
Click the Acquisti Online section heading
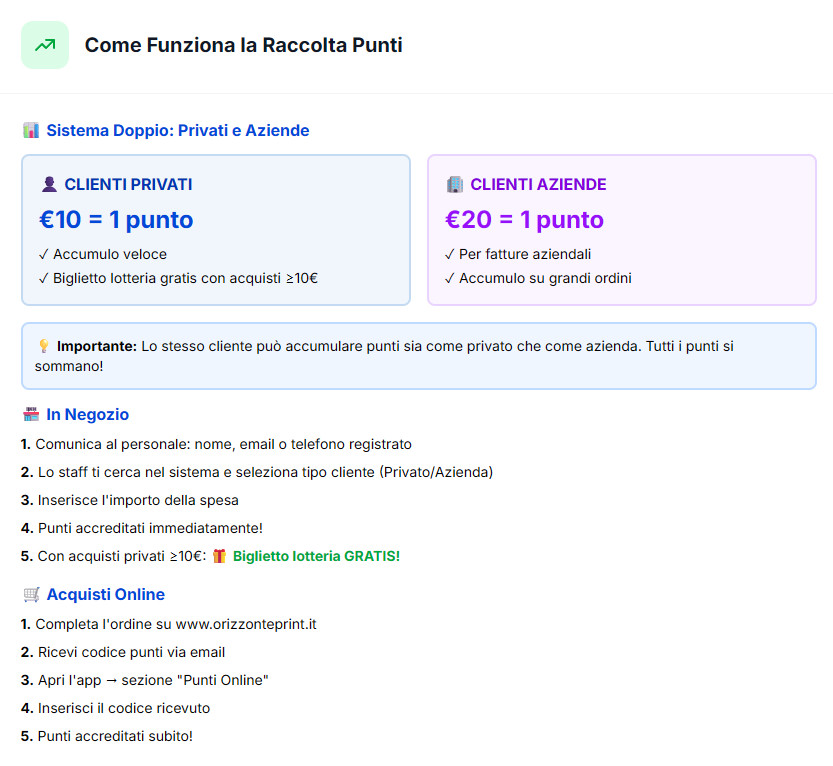pos(106,594)
